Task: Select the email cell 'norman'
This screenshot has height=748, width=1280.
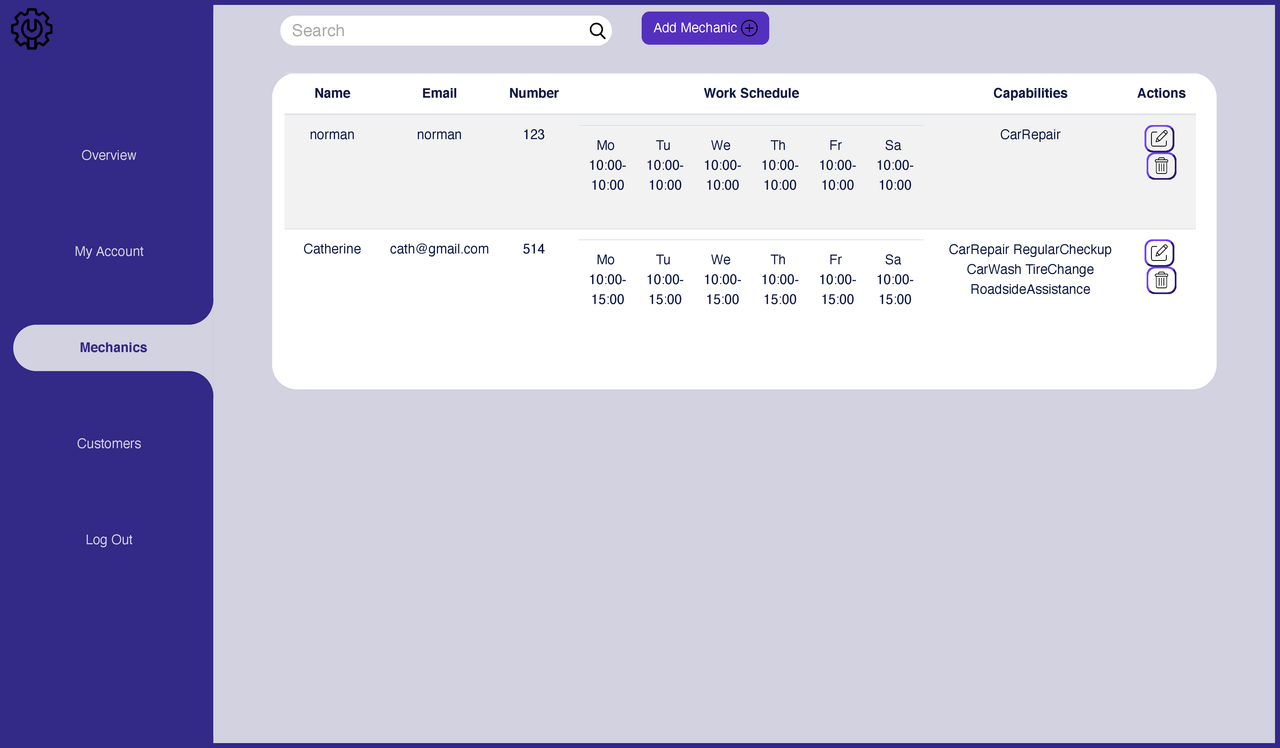Action: (x=439, y=134)
